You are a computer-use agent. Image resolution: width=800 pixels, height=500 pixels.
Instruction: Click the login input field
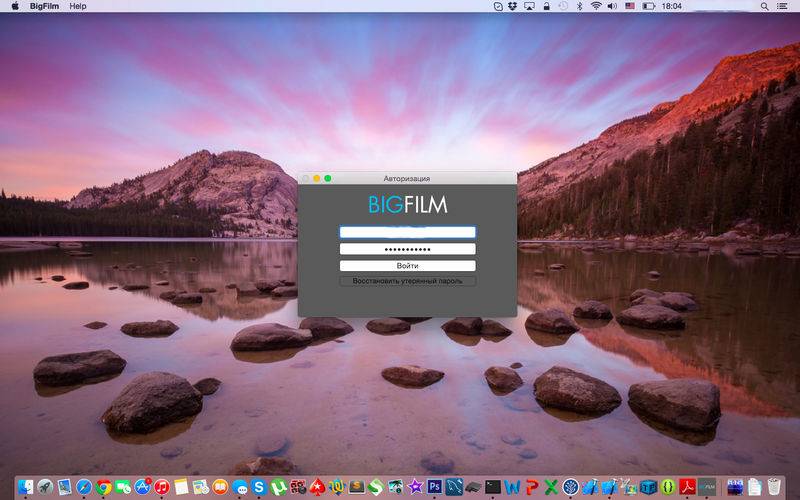pos(408,232)
